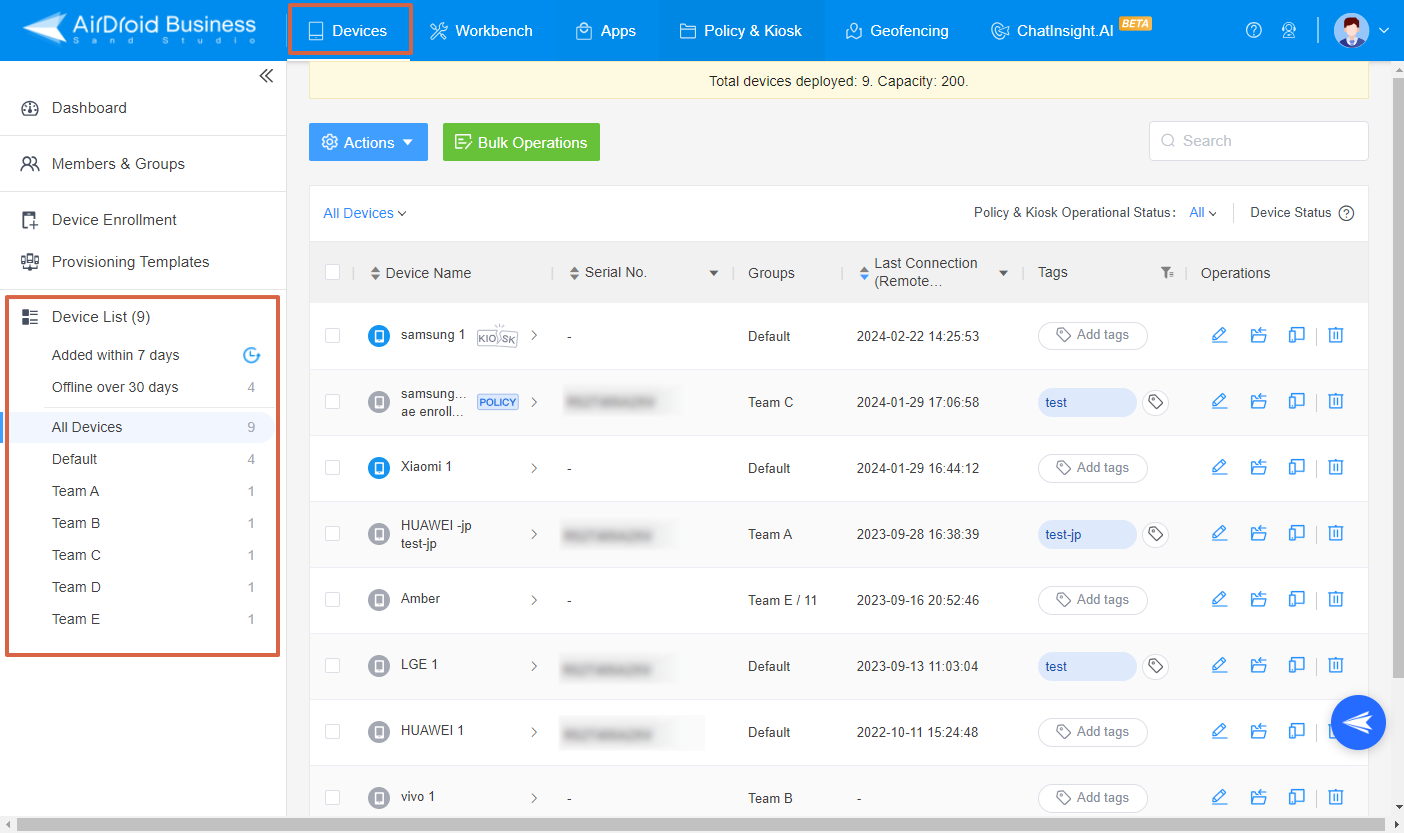This screenshot has height=833, width=1404.
Task: Click the user avatar in the header
Action: 1352,30
